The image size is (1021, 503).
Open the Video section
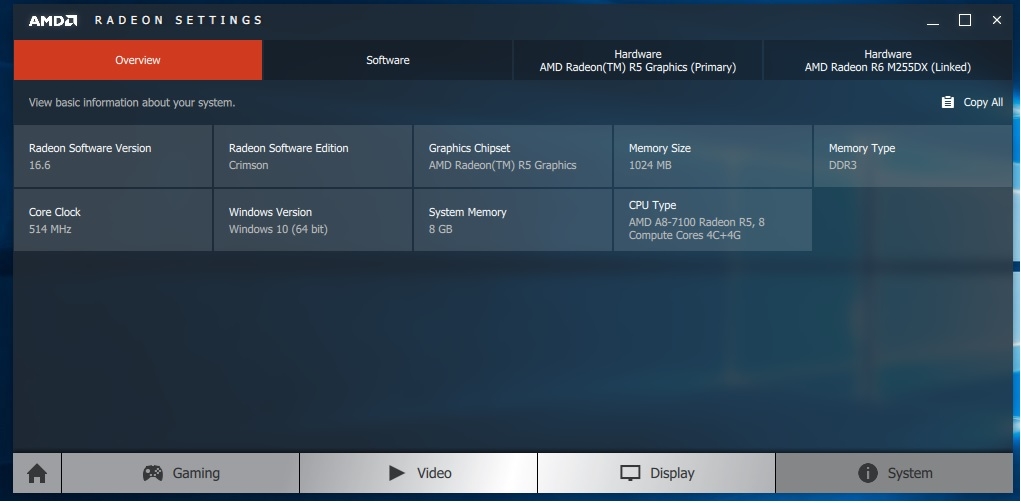tap(419, 473)
